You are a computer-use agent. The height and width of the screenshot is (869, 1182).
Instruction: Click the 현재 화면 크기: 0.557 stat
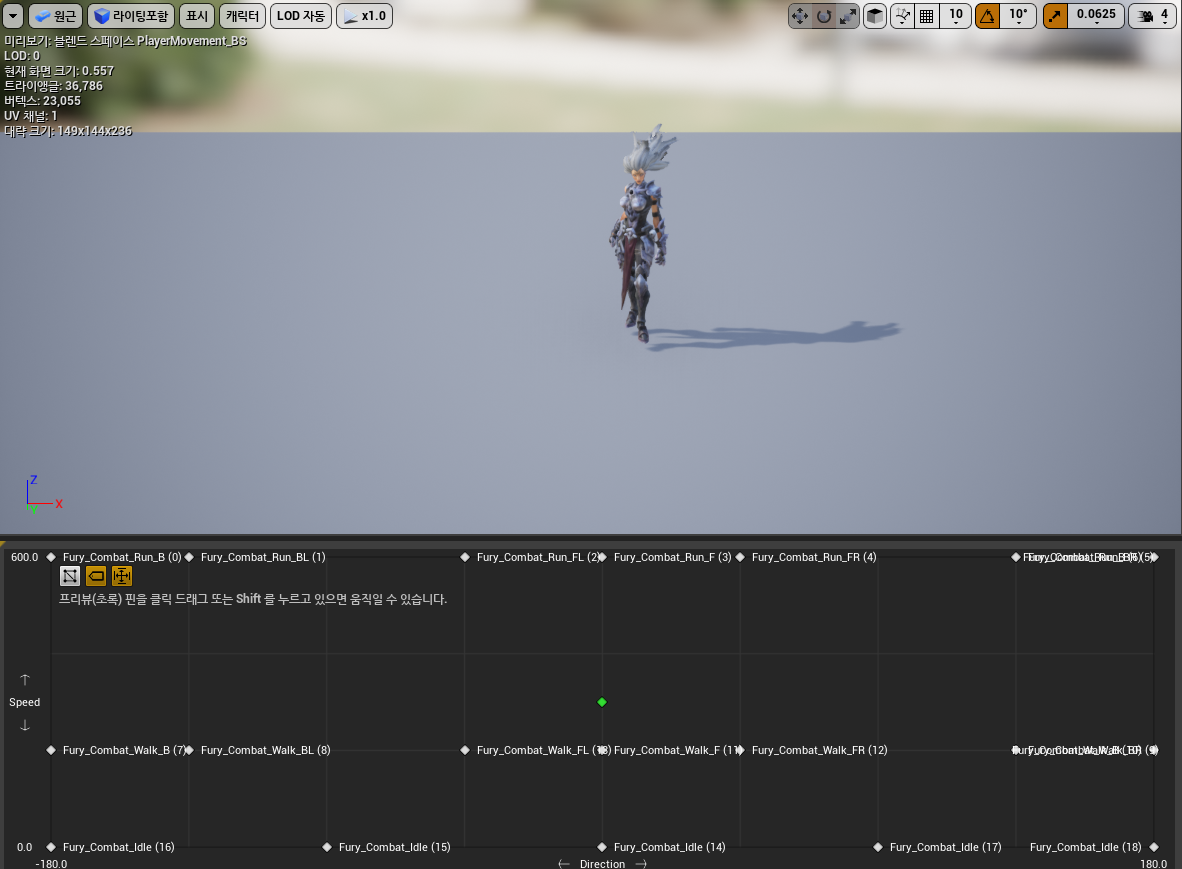pos(59,71)
